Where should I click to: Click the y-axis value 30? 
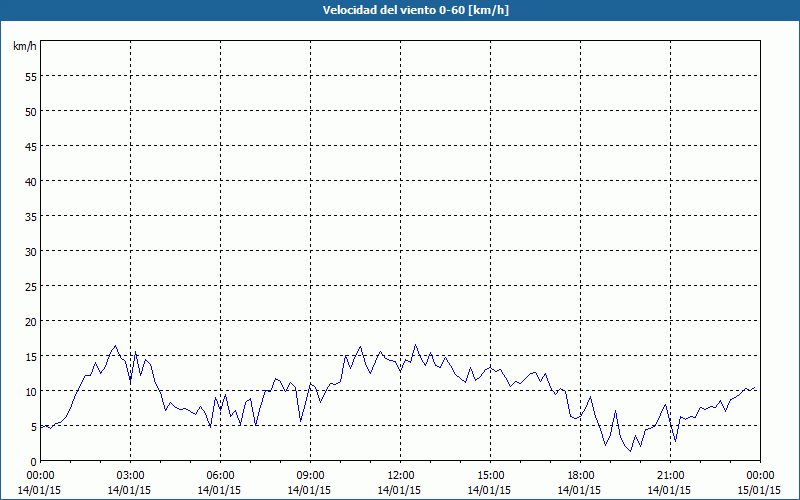coord(31,251)
